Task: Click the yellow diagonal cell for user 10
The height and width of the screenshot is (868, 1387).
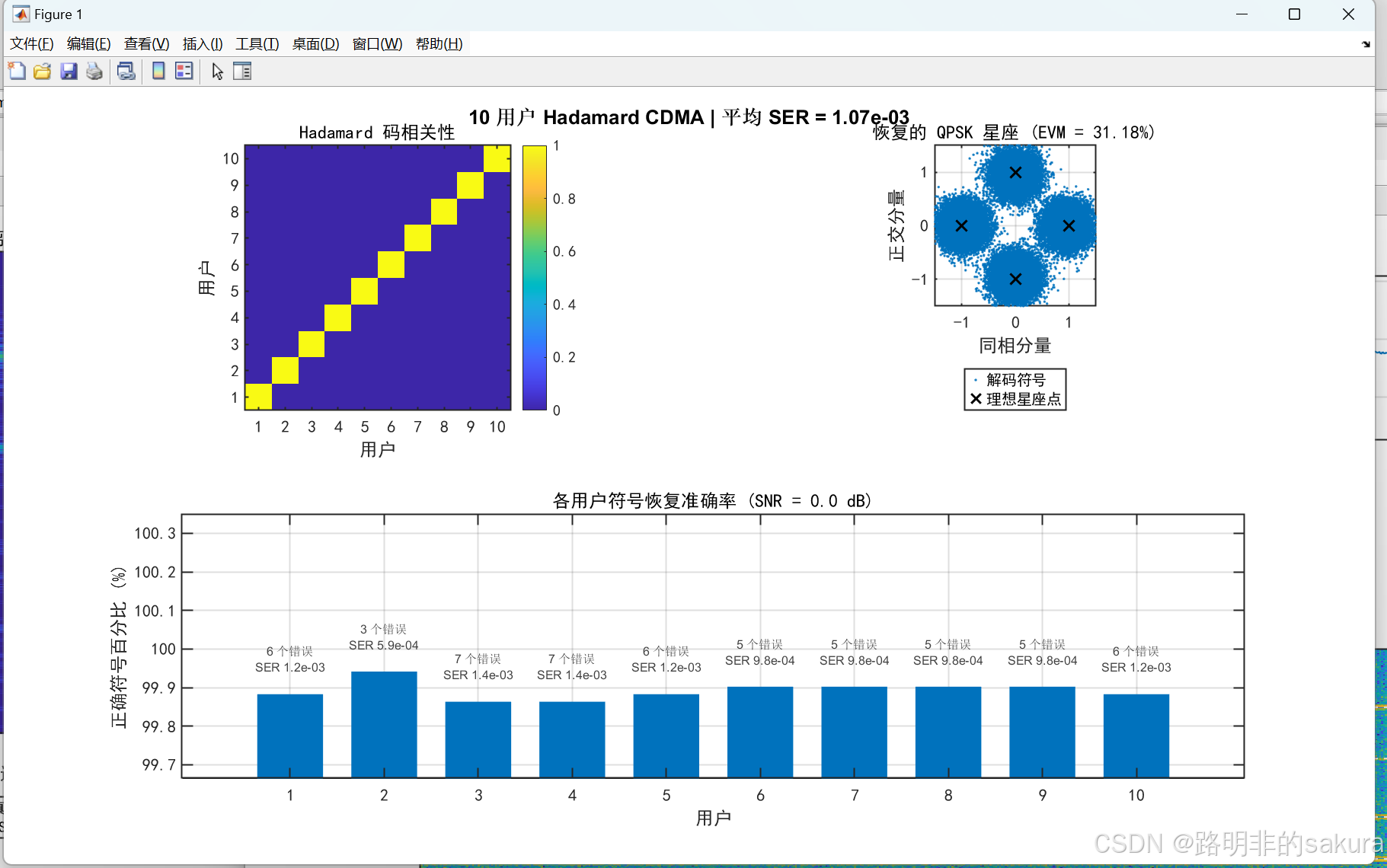Action: coord(497,158)
